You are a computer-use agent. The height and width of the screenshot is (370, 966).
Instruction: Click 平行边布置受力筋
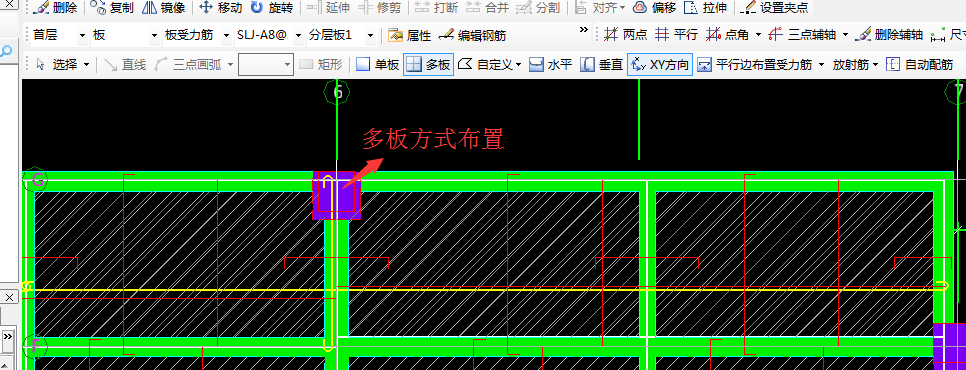tap(755, 64)
